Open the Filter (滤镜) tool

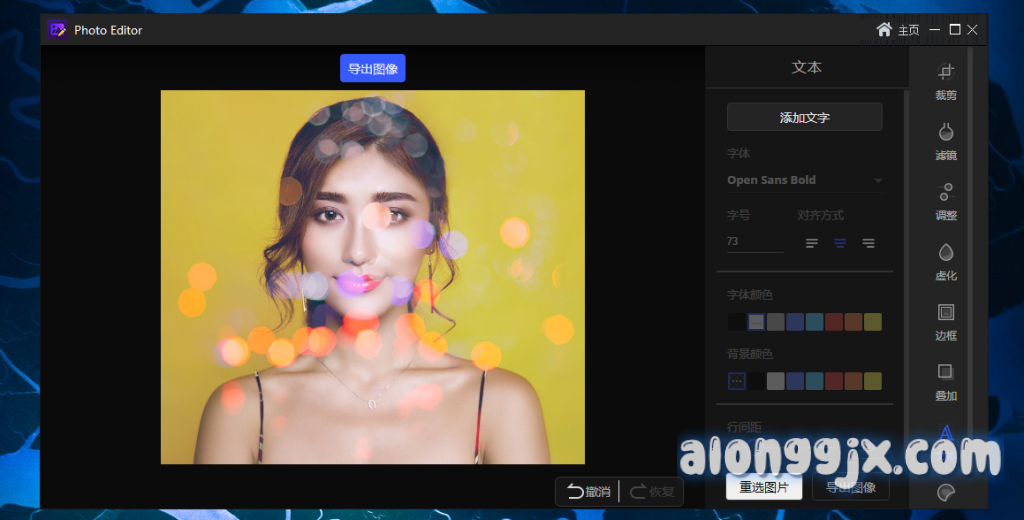point(945,141)
